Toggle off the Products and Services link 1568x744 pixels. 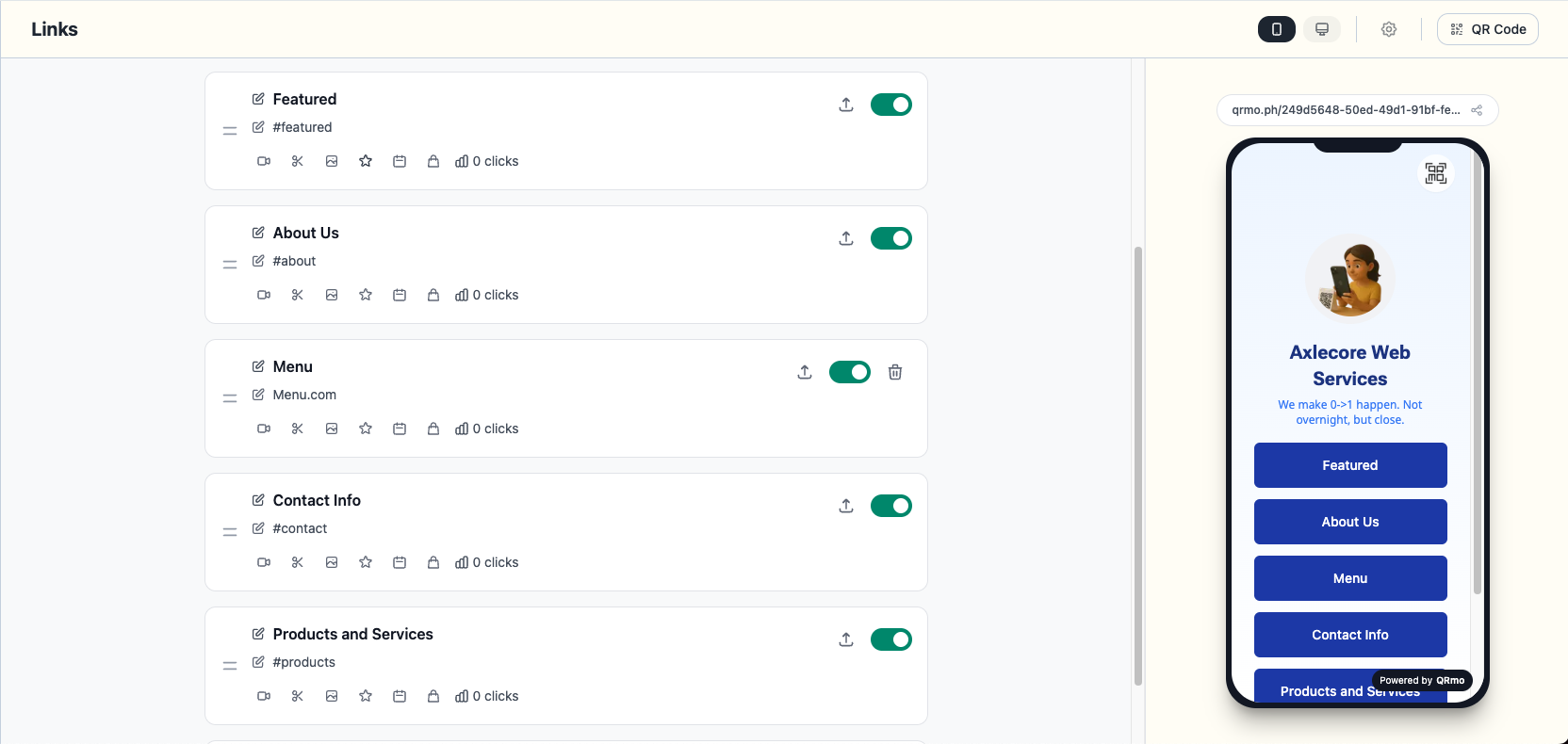[x=890, y=639]
